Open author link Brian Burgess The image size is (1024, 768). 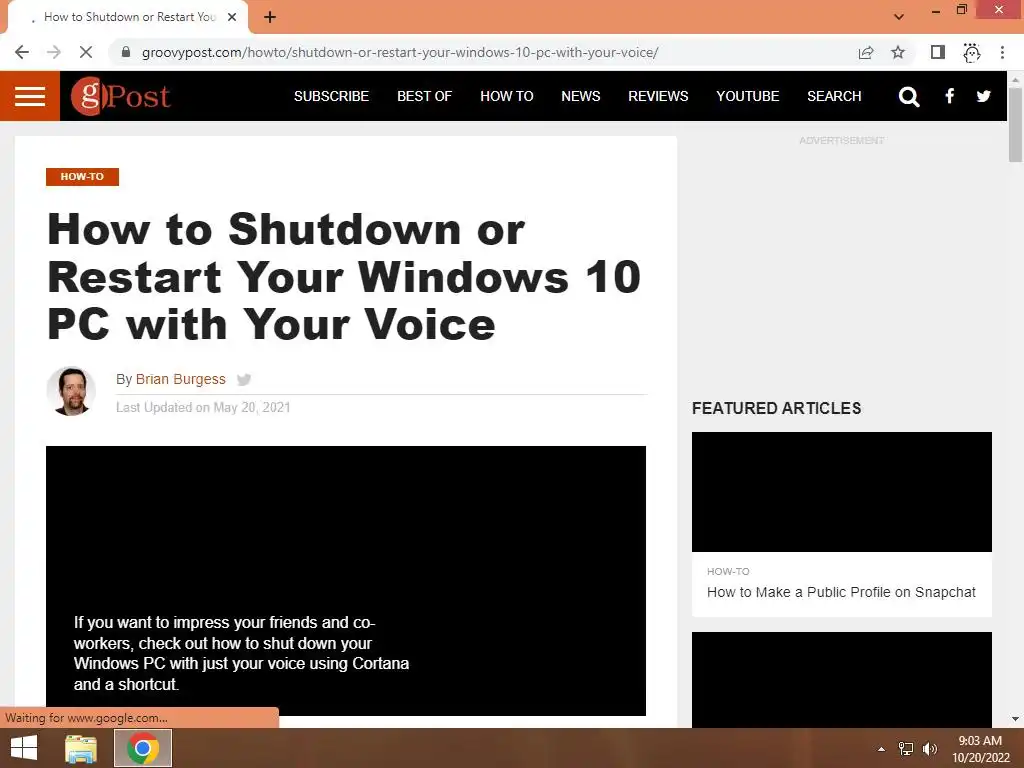181,379
